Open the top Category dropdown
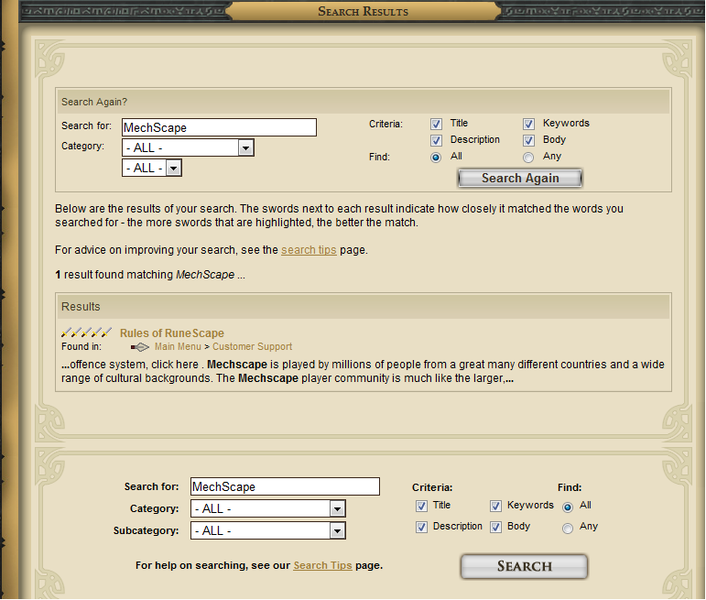 (188, 148)
